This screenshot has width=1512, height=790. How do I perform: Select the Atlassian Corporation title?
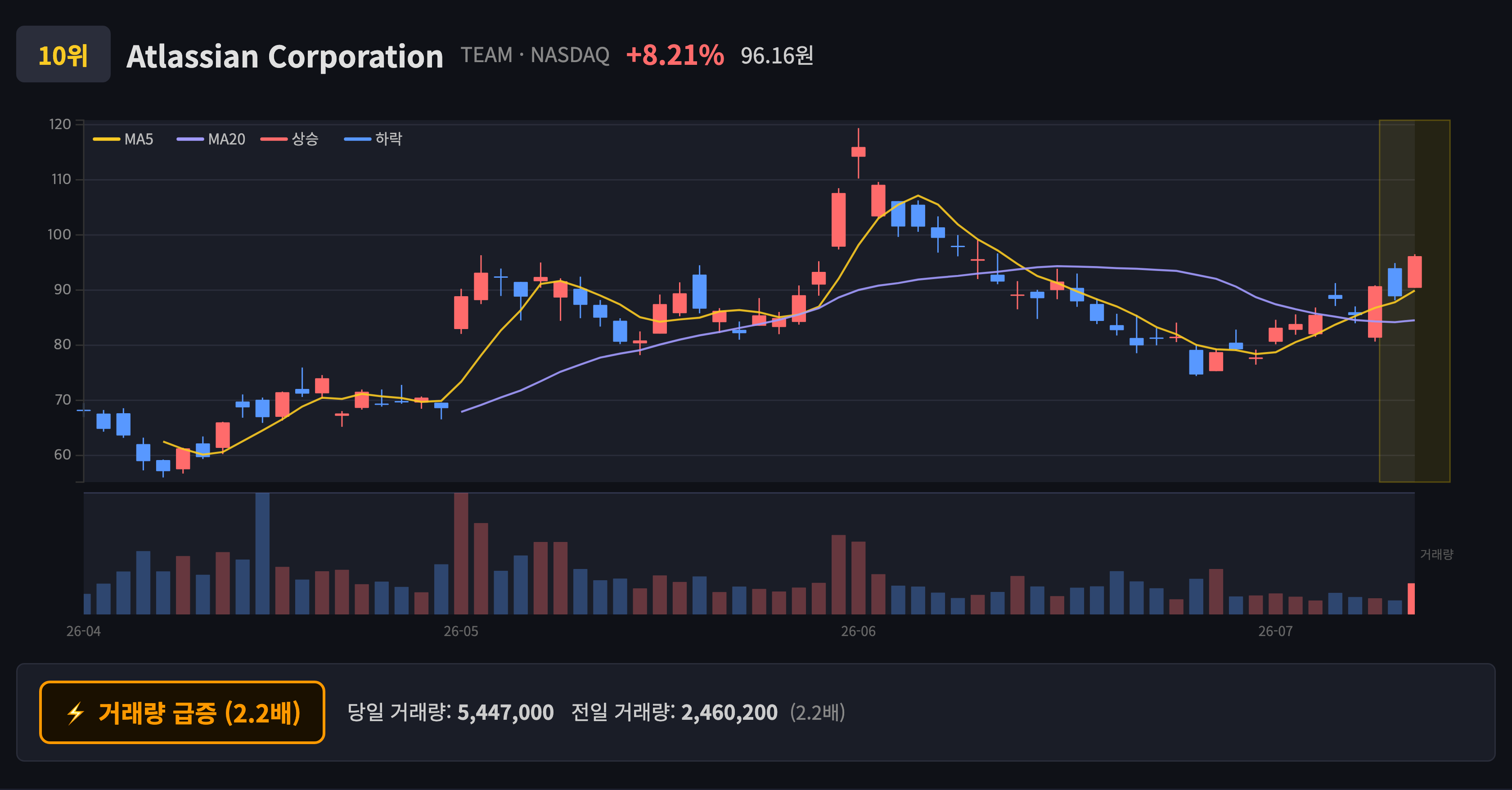[x=285, y=56]
